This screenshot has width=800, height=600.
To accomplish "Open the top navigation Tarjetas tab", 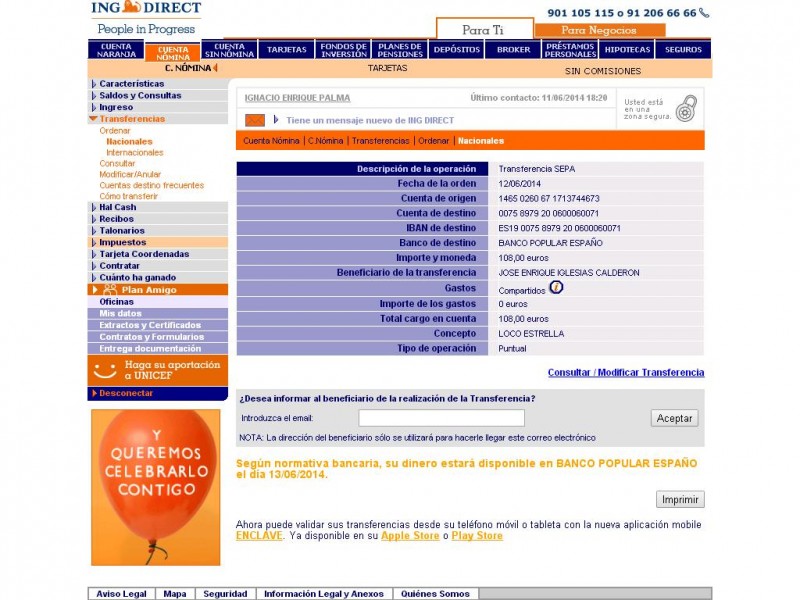I will click(x=287, y=49).
